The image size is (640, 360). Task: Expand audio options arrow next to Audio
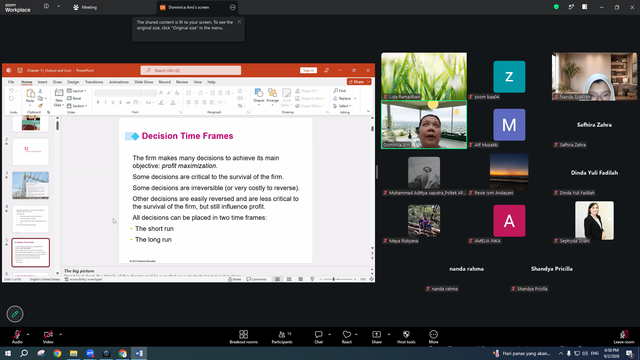(28, 334)
